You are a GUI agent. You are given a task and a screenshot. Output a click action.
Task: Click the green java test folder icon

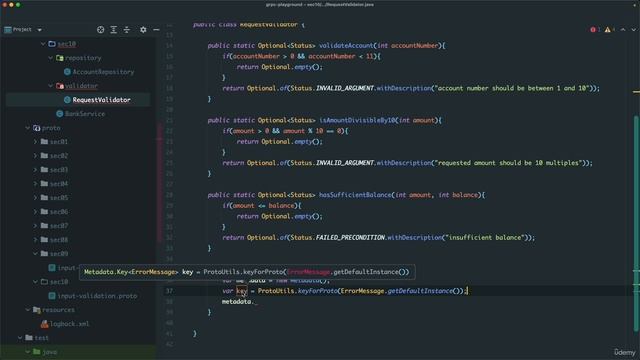coord(36,351)
